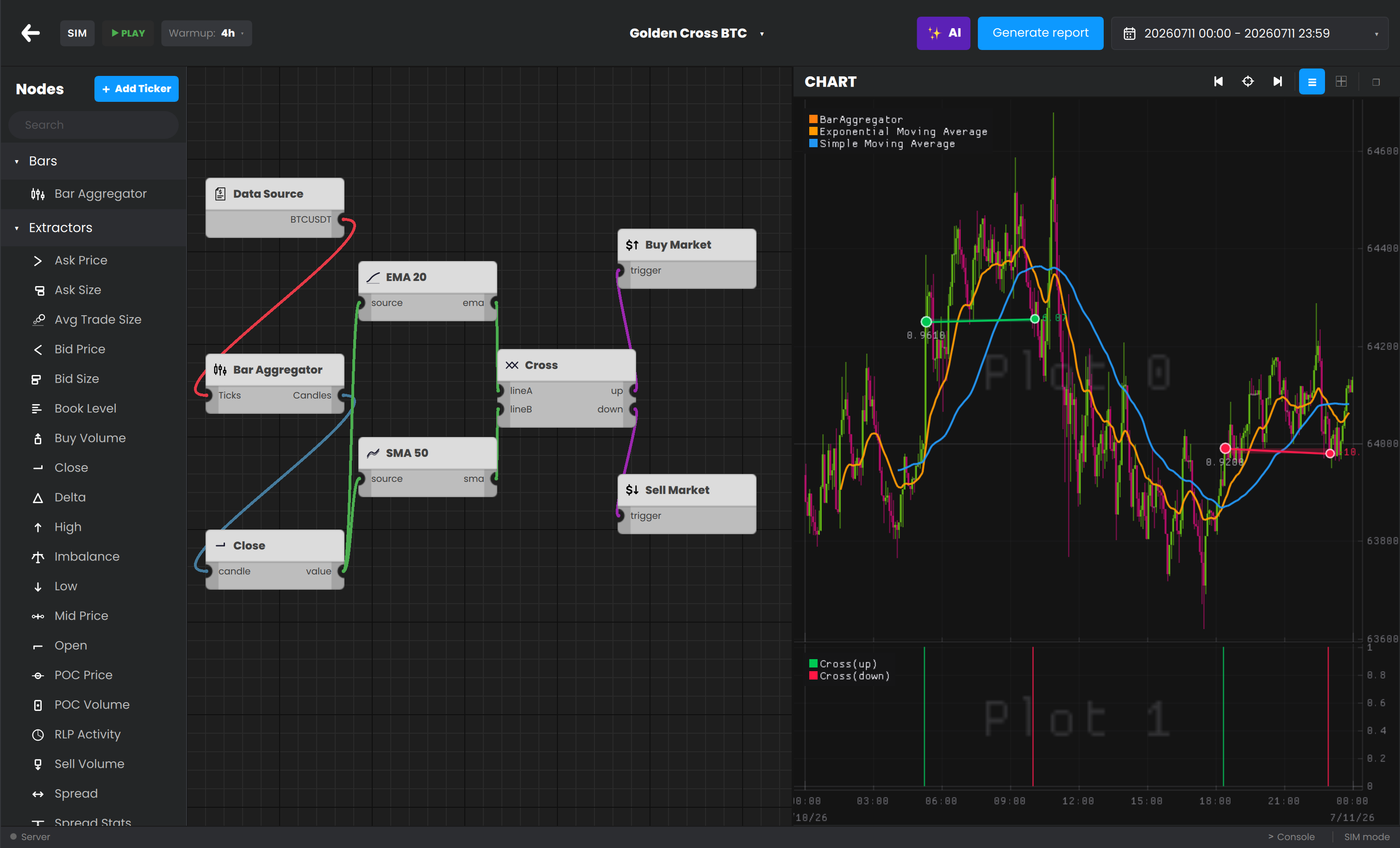
Task: Toggle Cross(down) legend entry
Action: coord(850,676)
